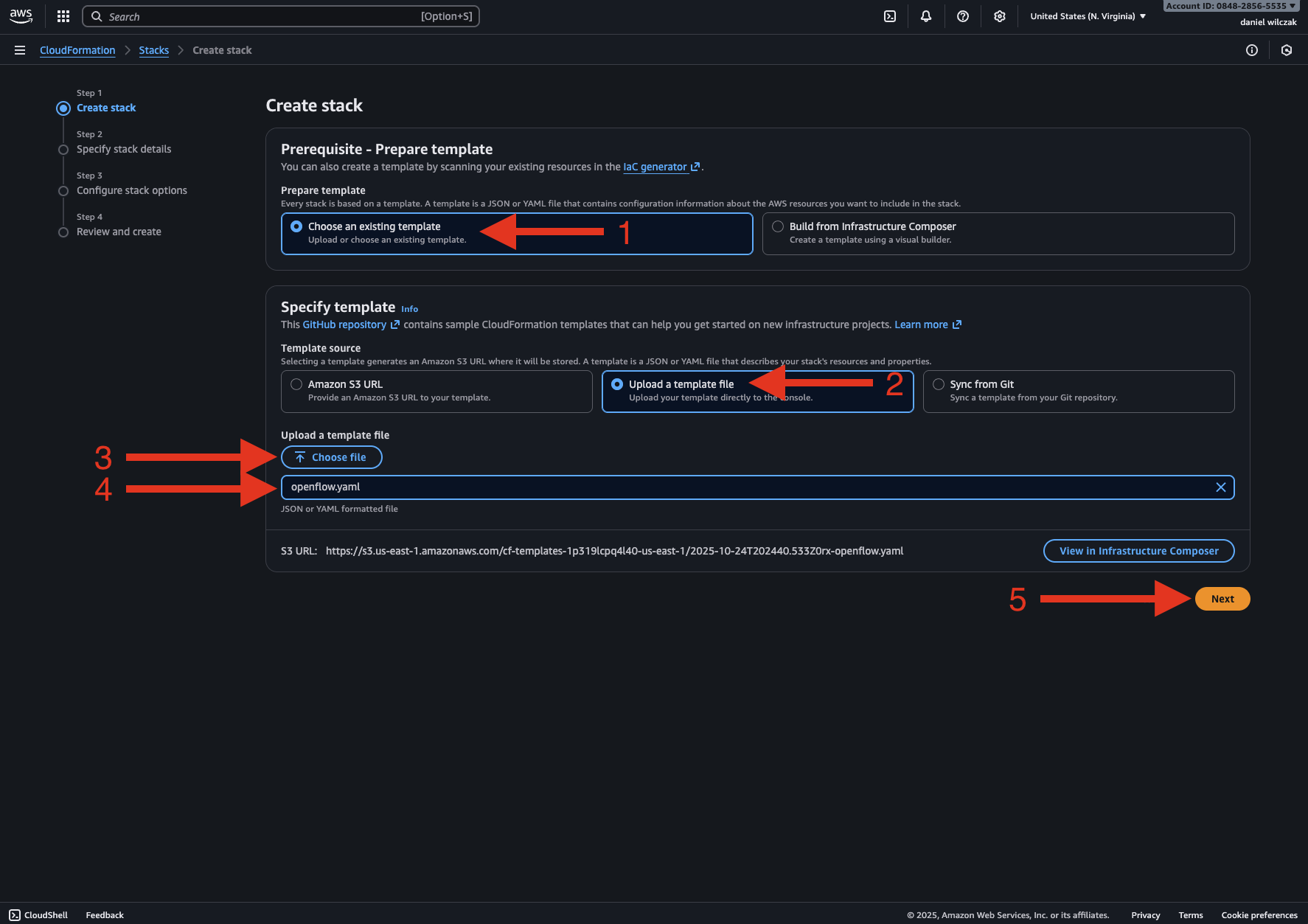This screenshot has height=924, width=1308.
Task: Navigate to the CloudFormation breadcrumb
Action: click(77, 50)
